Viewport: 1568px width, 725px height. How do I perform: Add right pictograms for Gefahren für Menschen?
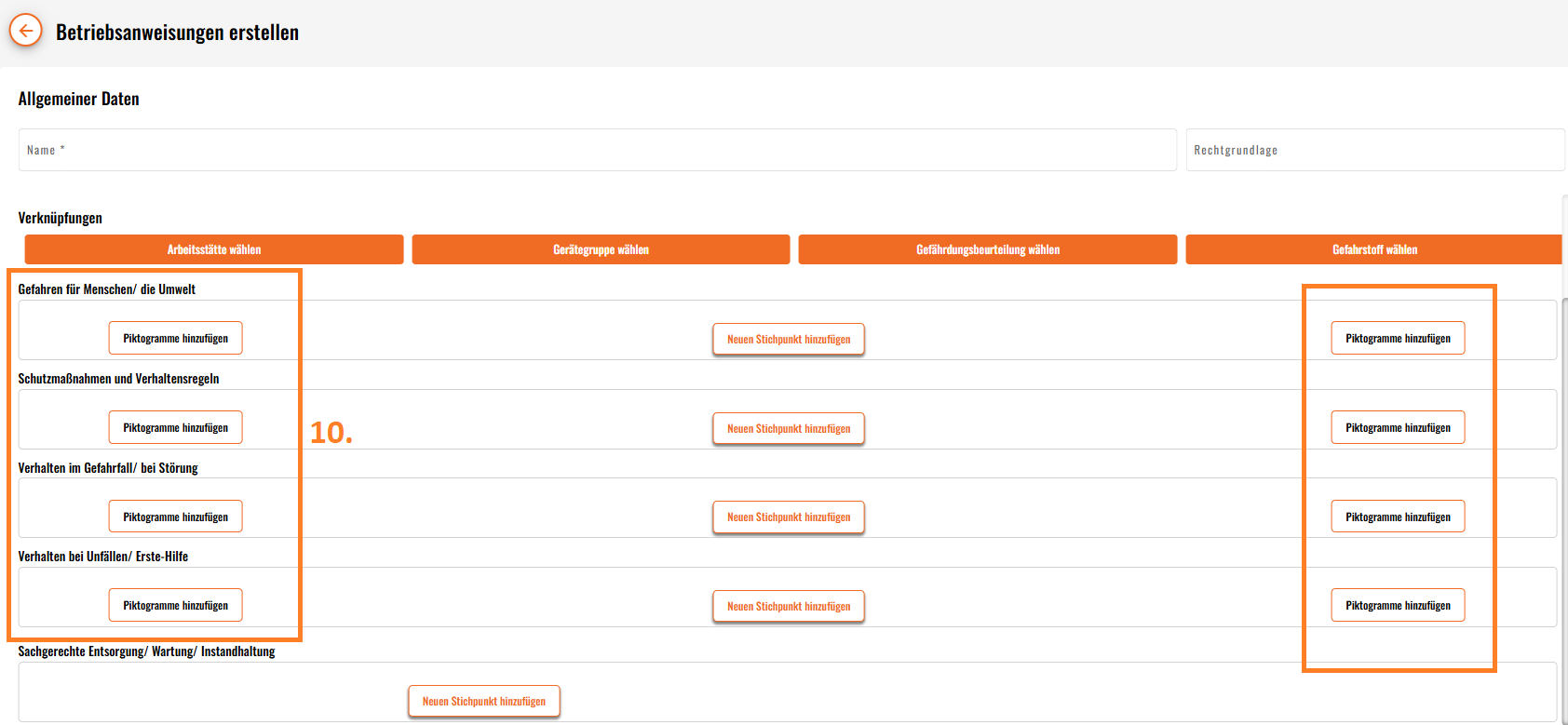pos(1398,338)
